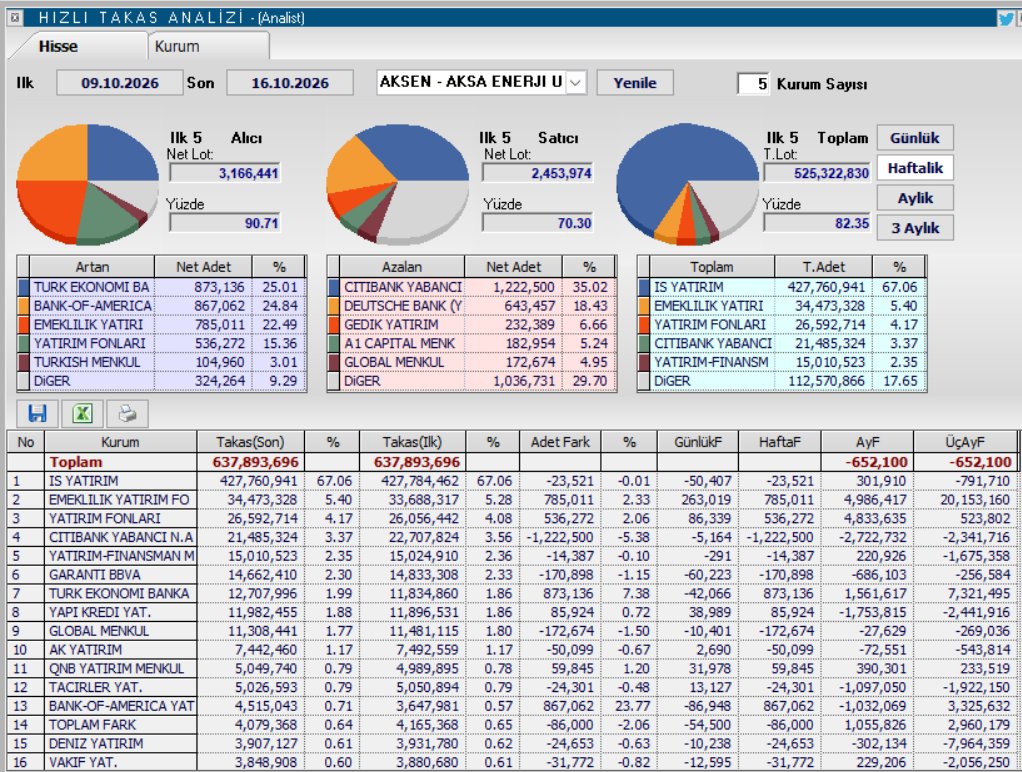Click the T.Adet column header
Screen dimensions: 1022x772
823,267
